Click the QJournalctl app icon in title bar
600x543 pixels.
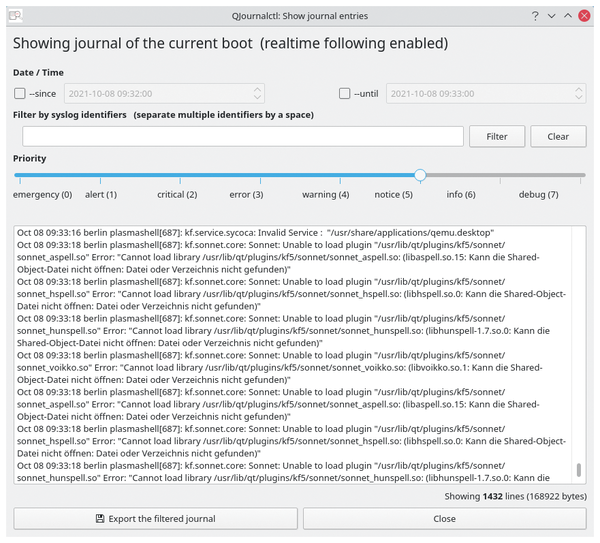click(x=16, y=16)
